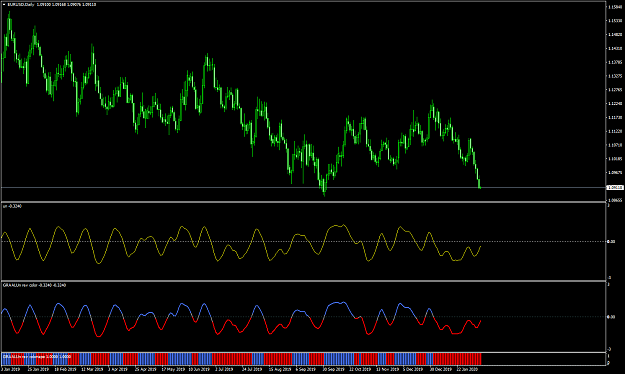Click the '2 Jul 2019' date label
The width and height of the screenshot is (625, 374).
click(225, 369)
